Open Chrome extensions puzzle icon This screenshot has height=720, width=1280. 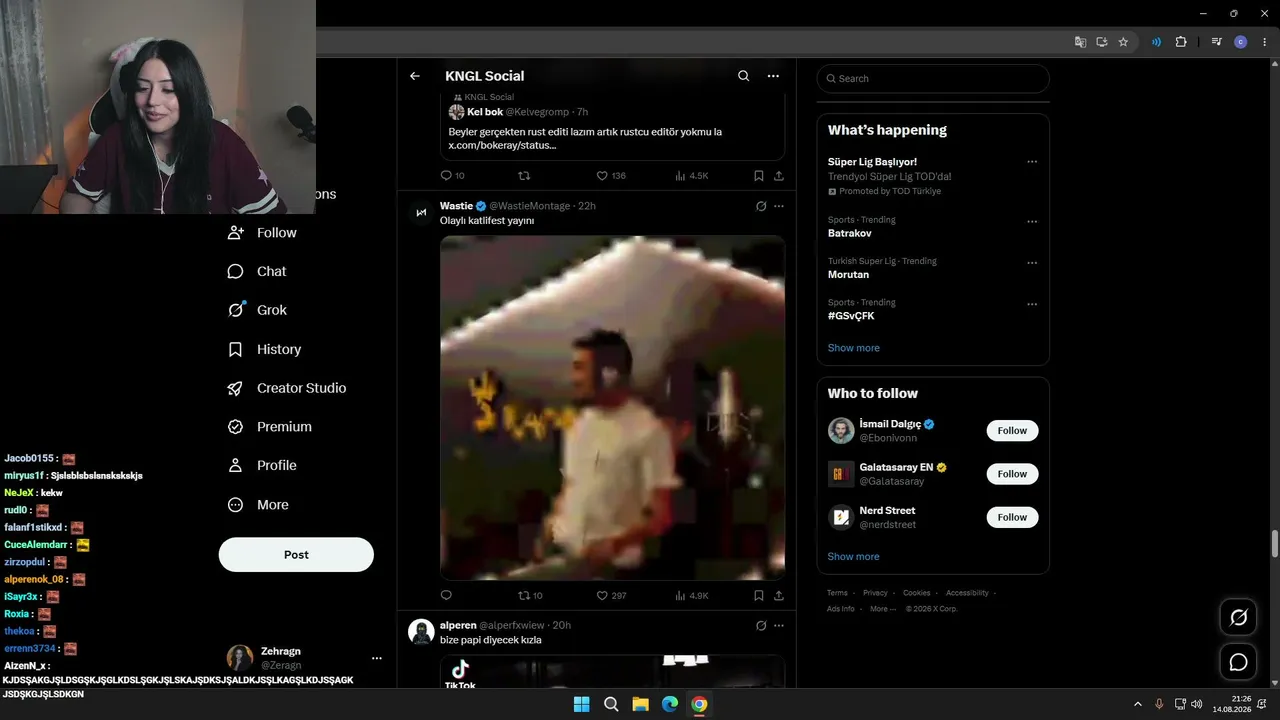pos(1181,42)
